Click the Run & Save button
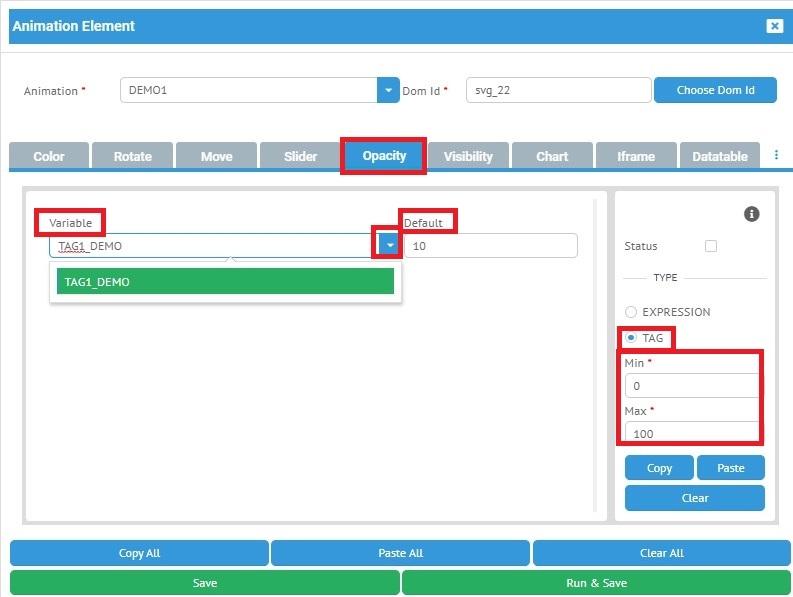The height and width of the screenshot is (597, 793). tap(596, 582)
